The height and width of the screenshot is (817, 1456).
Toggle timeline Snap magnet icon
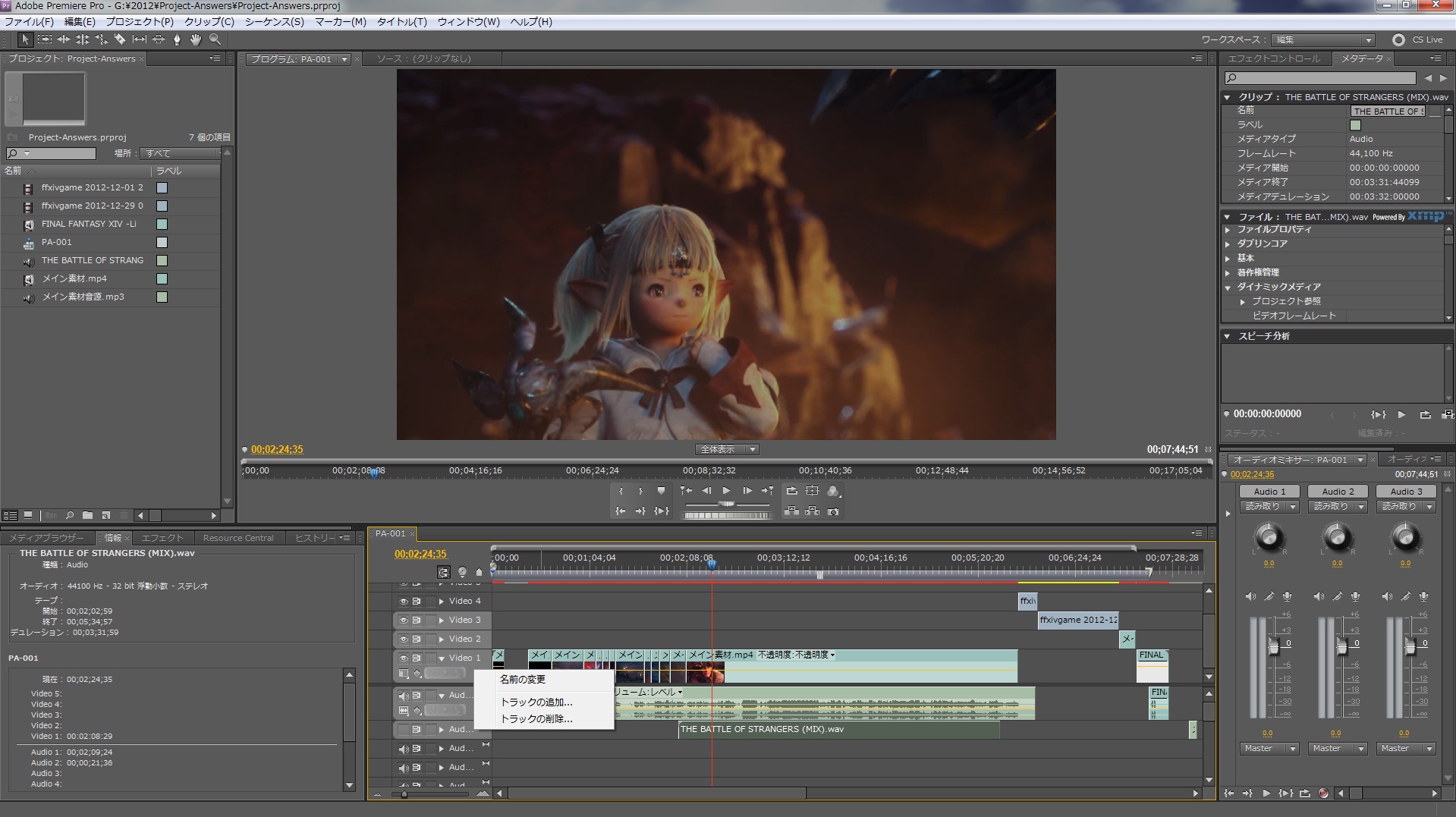coord(444,573)
